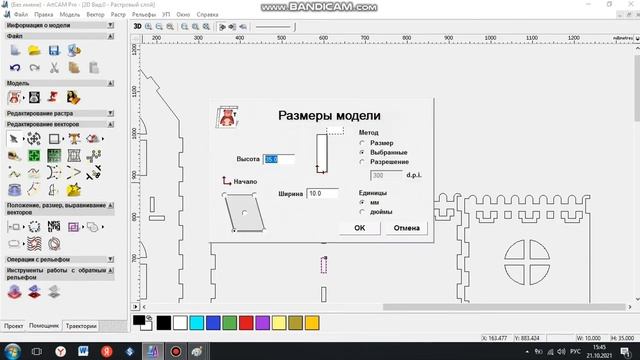Open the Вектор menu

[x=96, y=14]
